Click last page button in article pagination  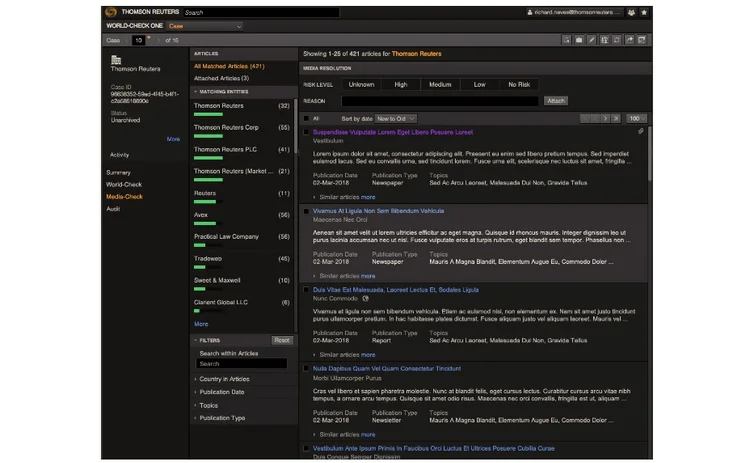pos(616,118)
